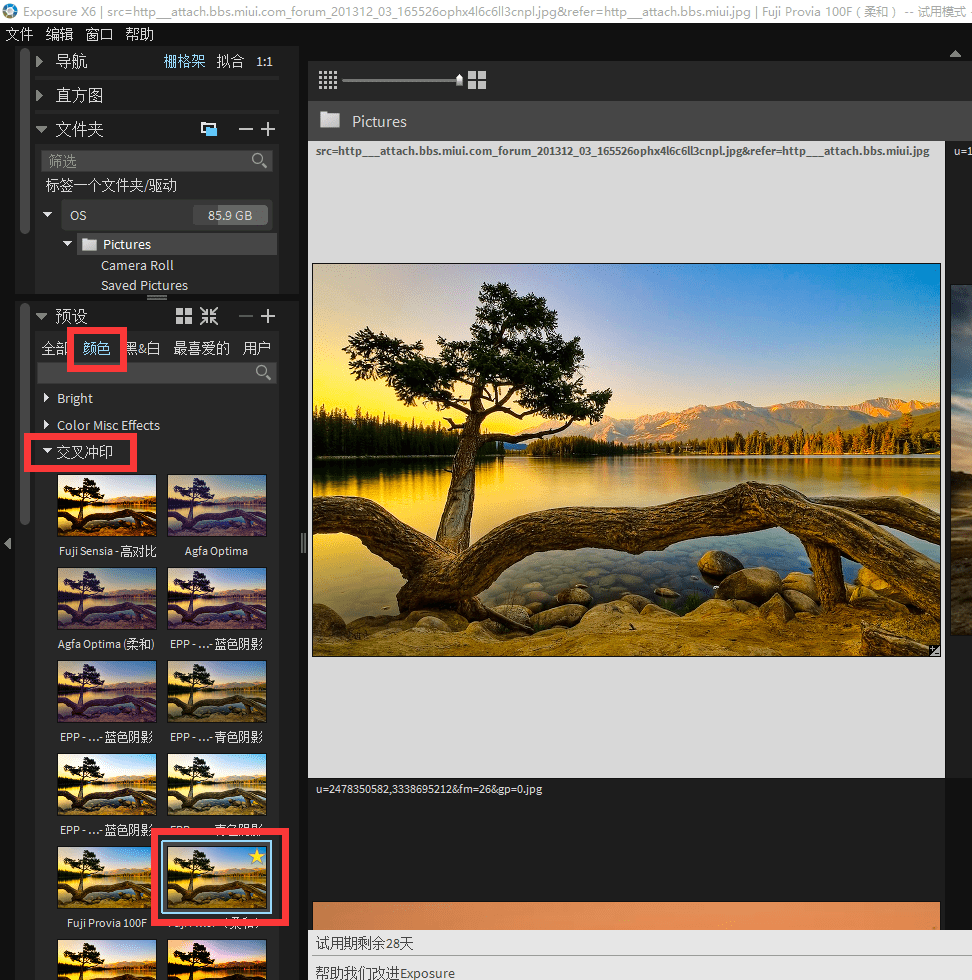Click the u=2478350582 filename label
The height and width of the screenshot is (980, 972).
429,789
